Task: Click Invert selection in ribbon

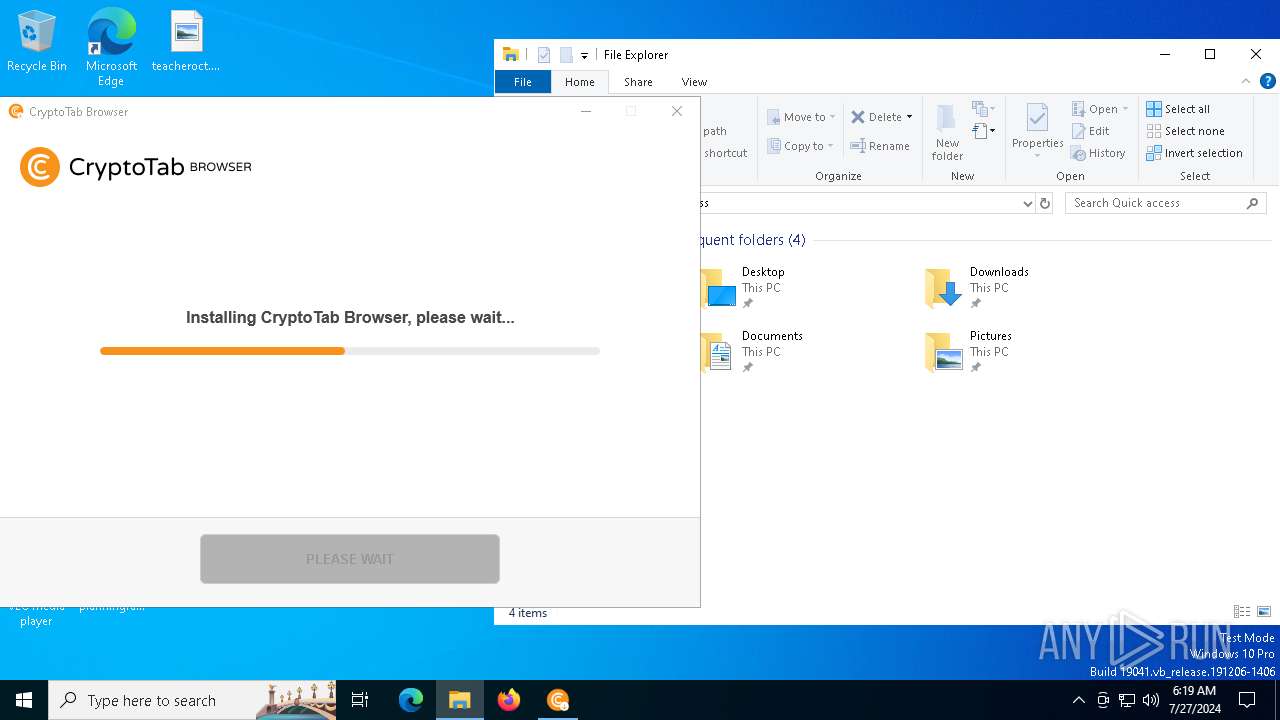Action: click(1194, 153)
